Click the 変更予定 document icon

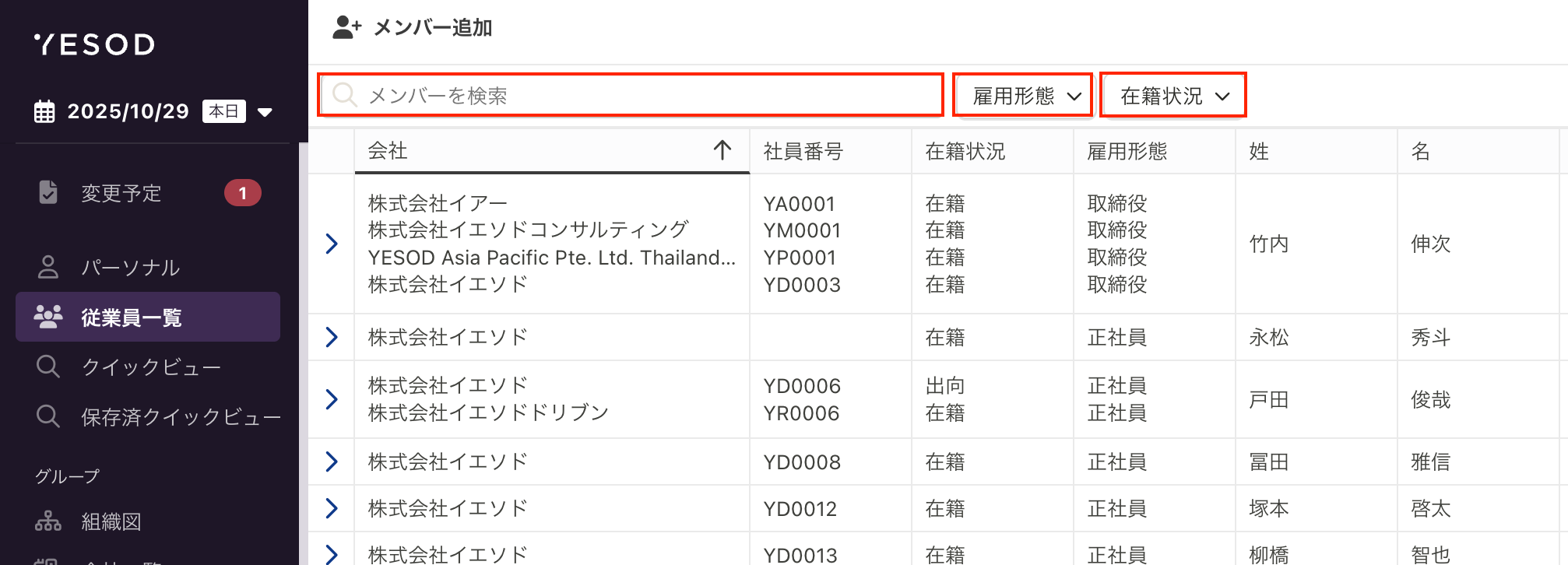(48, 192)
